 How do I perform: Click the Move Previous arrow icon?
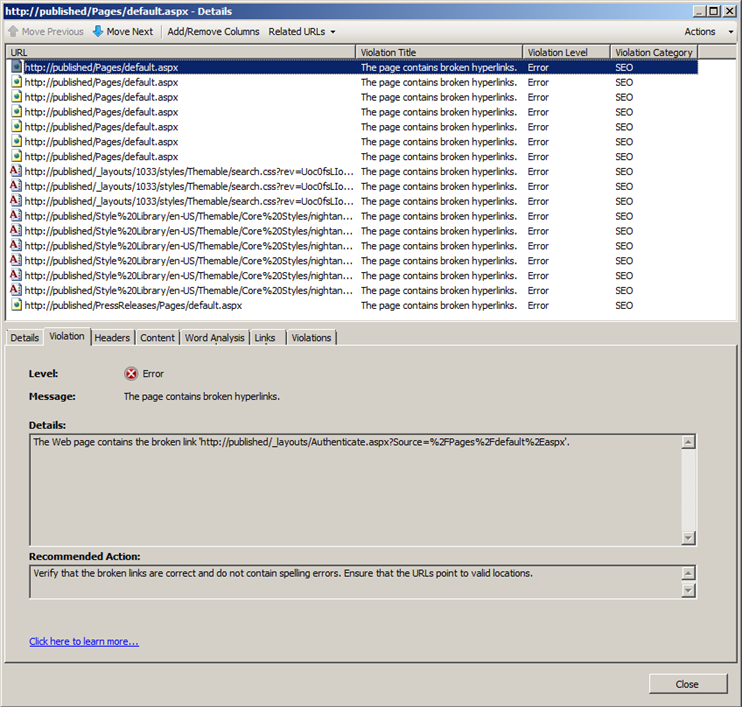pos(13,32)
